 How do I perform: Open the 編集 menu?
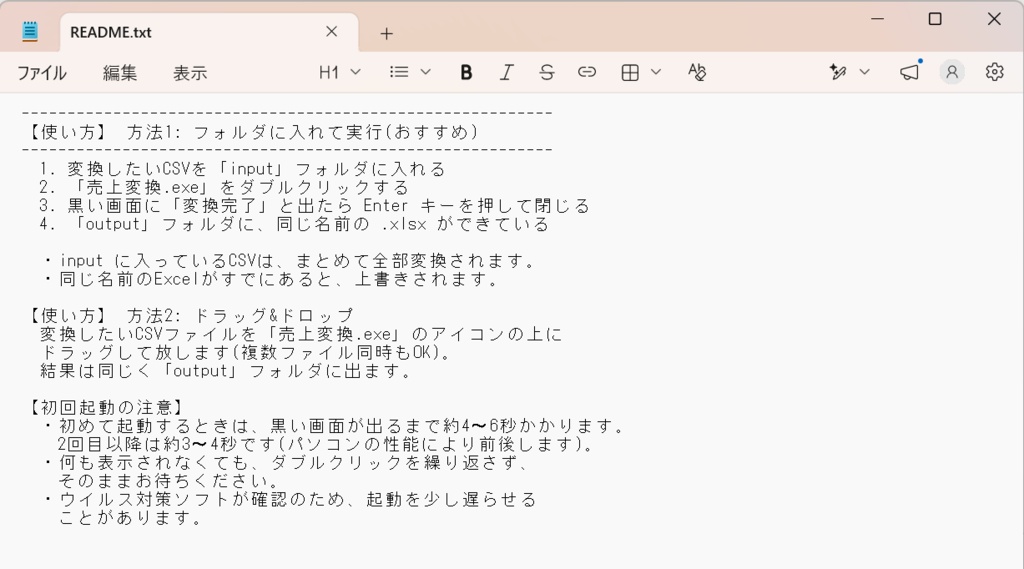click(x=120, y=73)
